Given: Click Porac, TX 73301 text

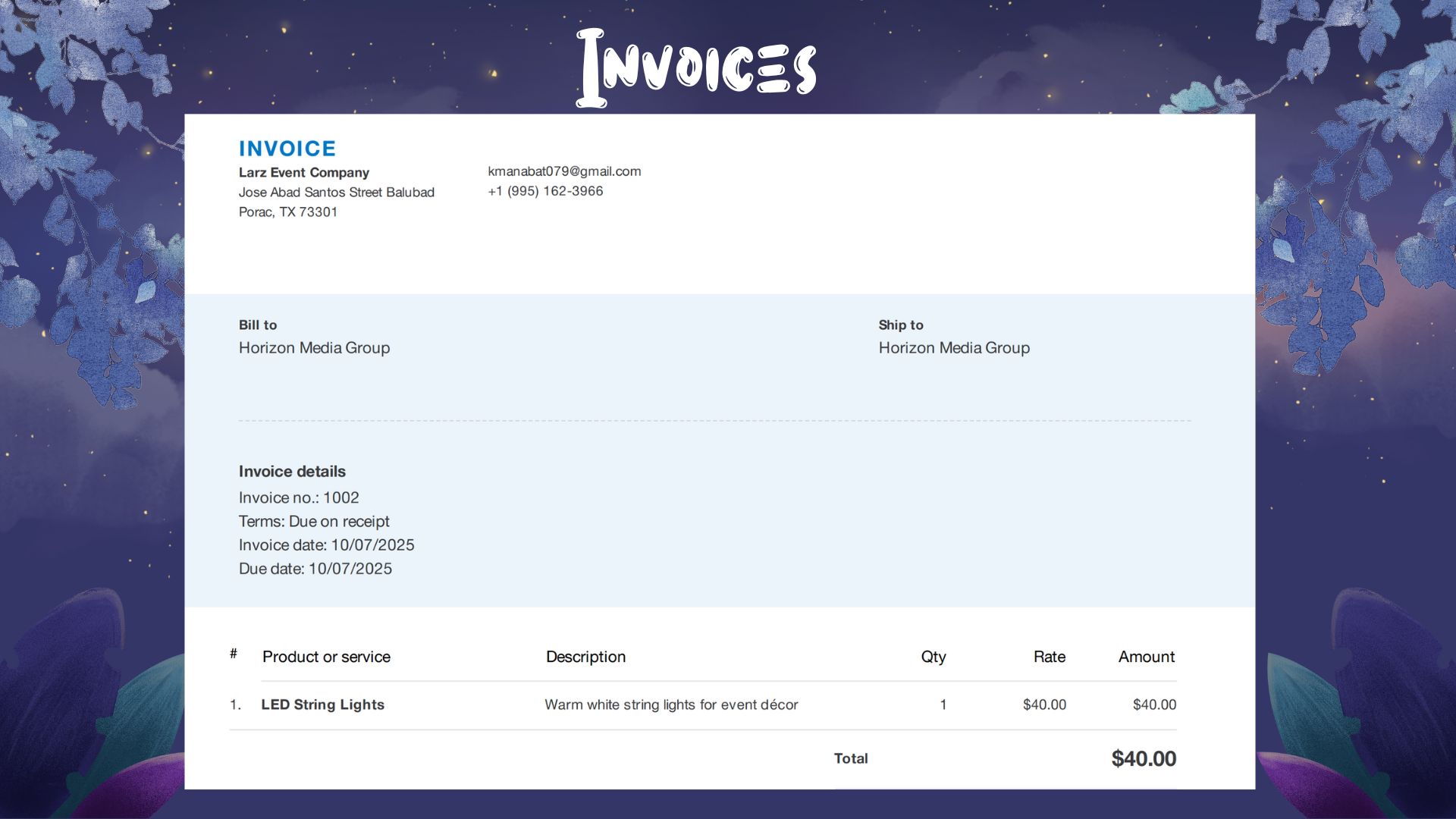Looking at the screenshot, I should (x=287, y=212).
